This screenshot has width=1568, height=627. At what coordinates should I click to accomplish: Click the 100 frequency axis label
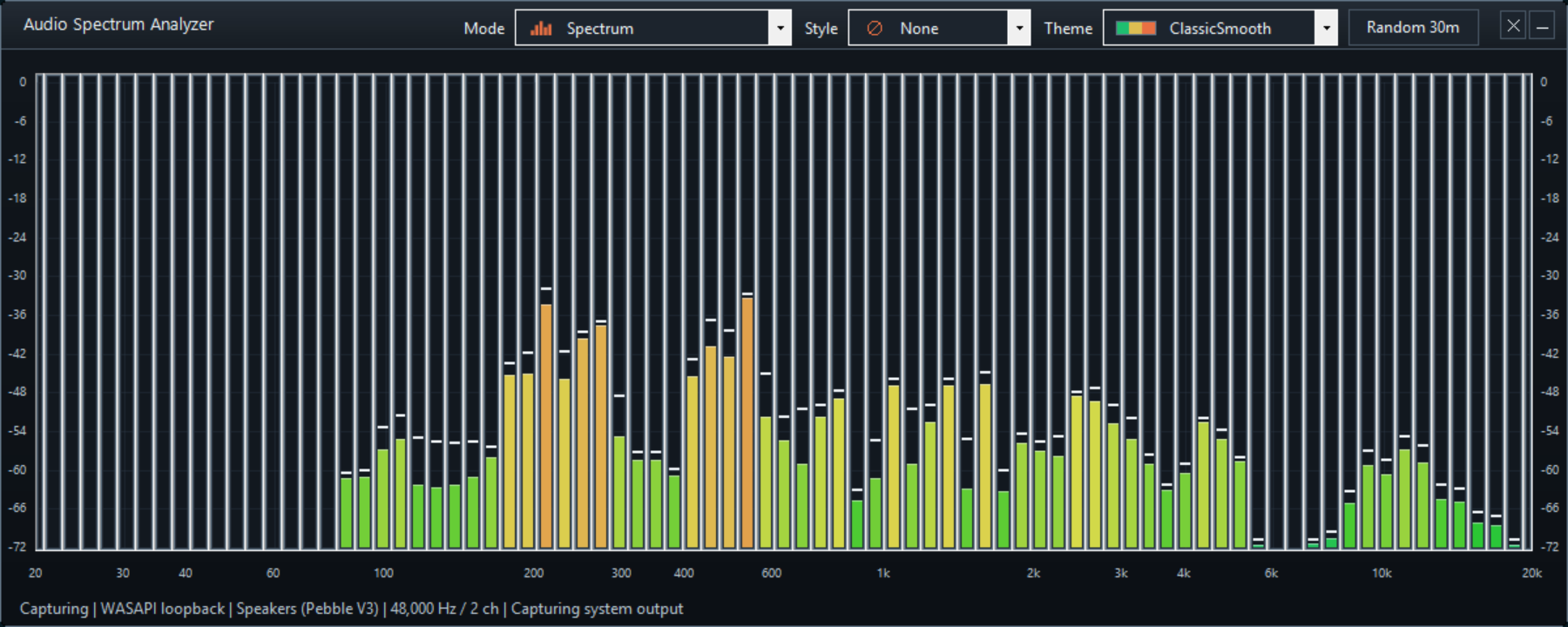coord(383,573)
